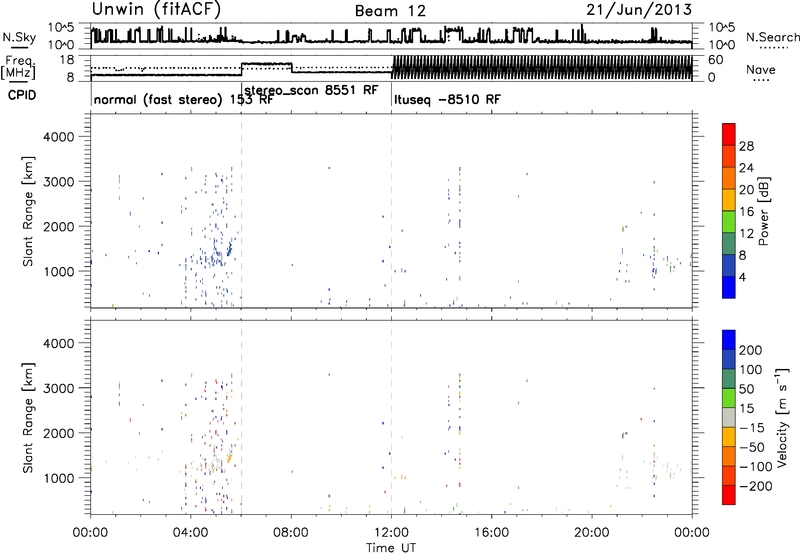Click bright green 15-50 velocity colorbar segment
This screenshot has width=800, height=554.
click(x=729, y=398)
